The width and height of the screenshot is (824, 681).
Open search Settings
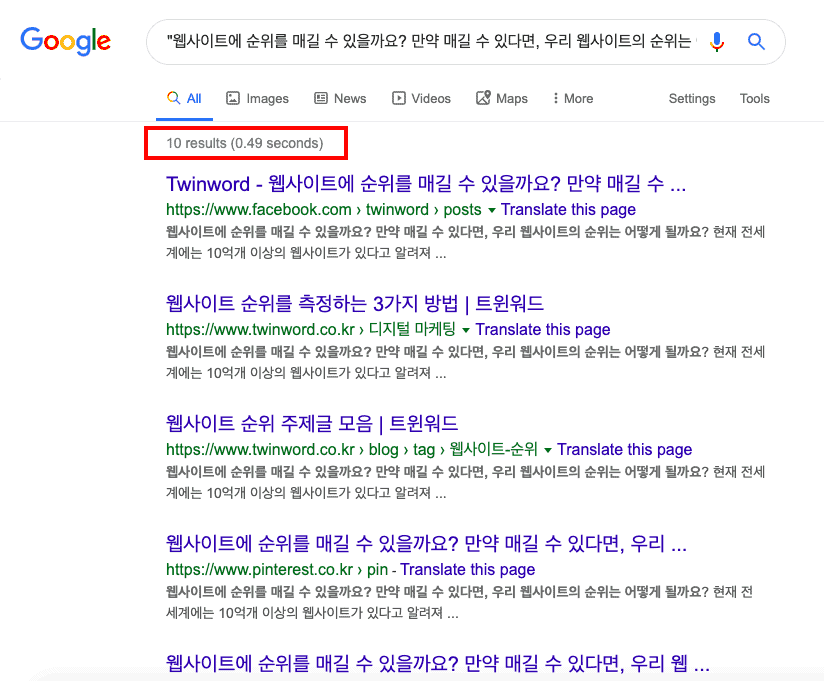[x=692, y=99]
